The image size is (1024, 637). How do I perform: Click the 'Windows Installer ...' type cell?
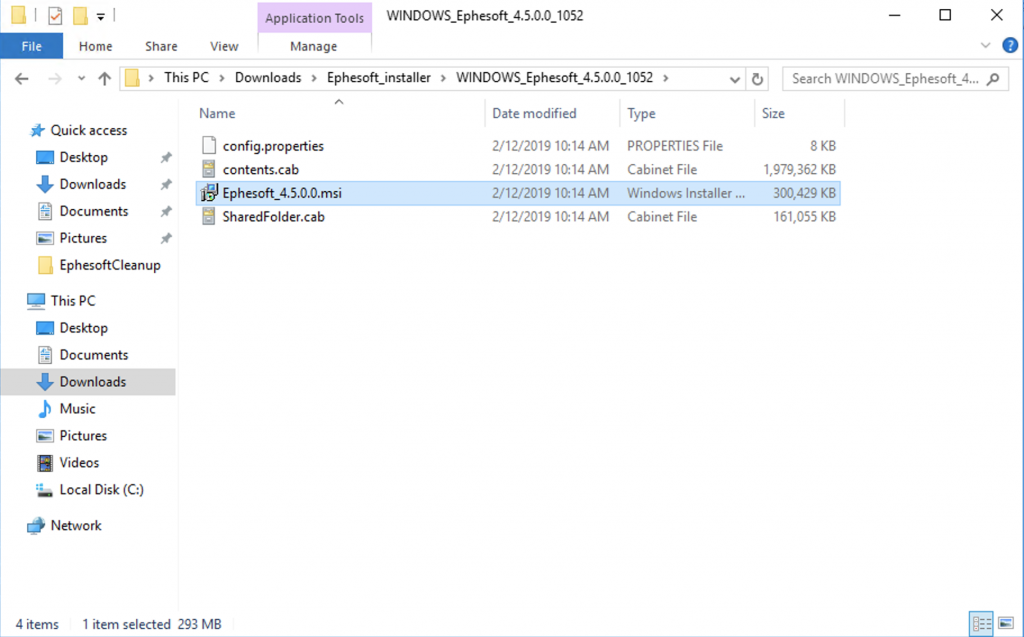(686, 193)
